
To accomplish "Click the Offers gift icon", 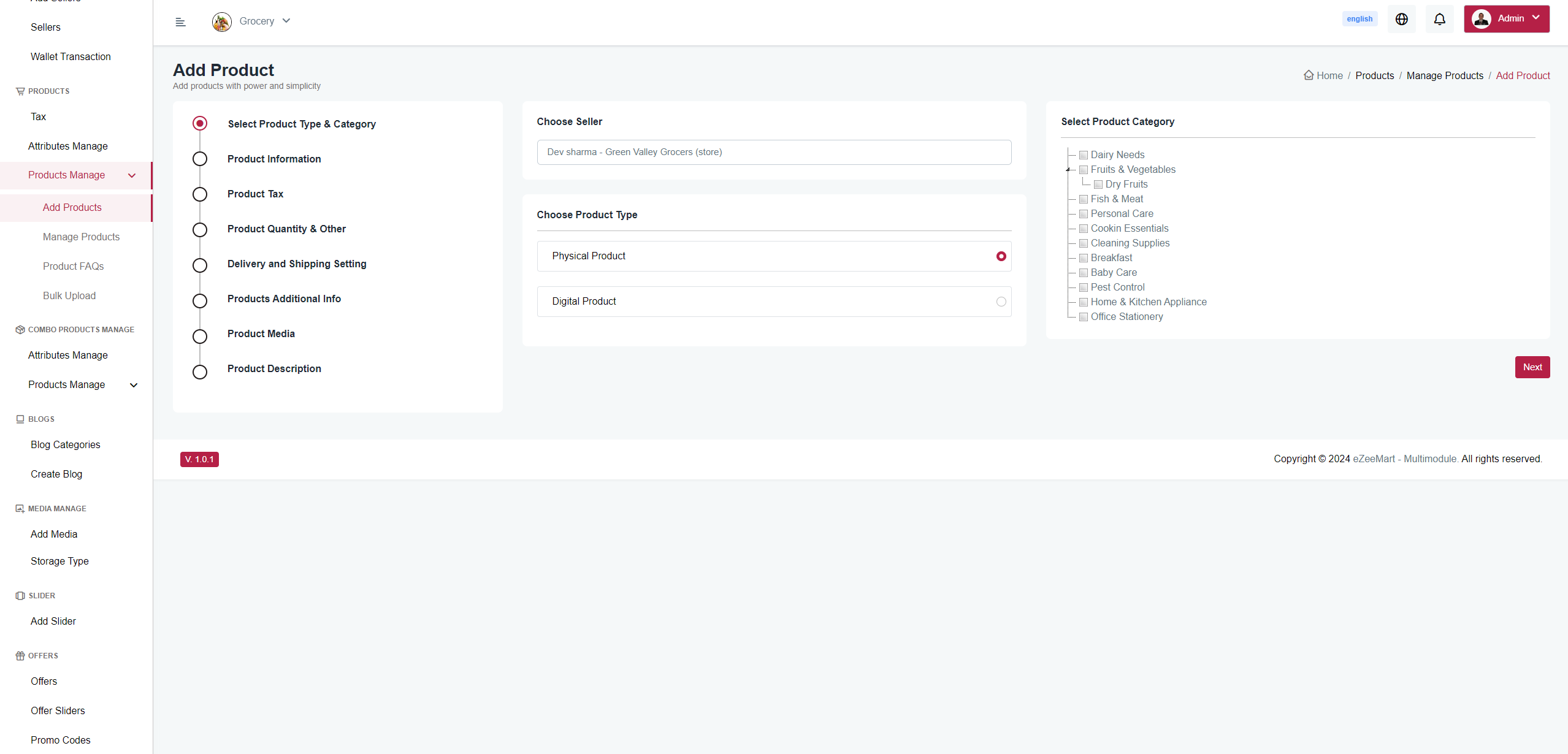I will pyautogui.click(x=20, y=656).
